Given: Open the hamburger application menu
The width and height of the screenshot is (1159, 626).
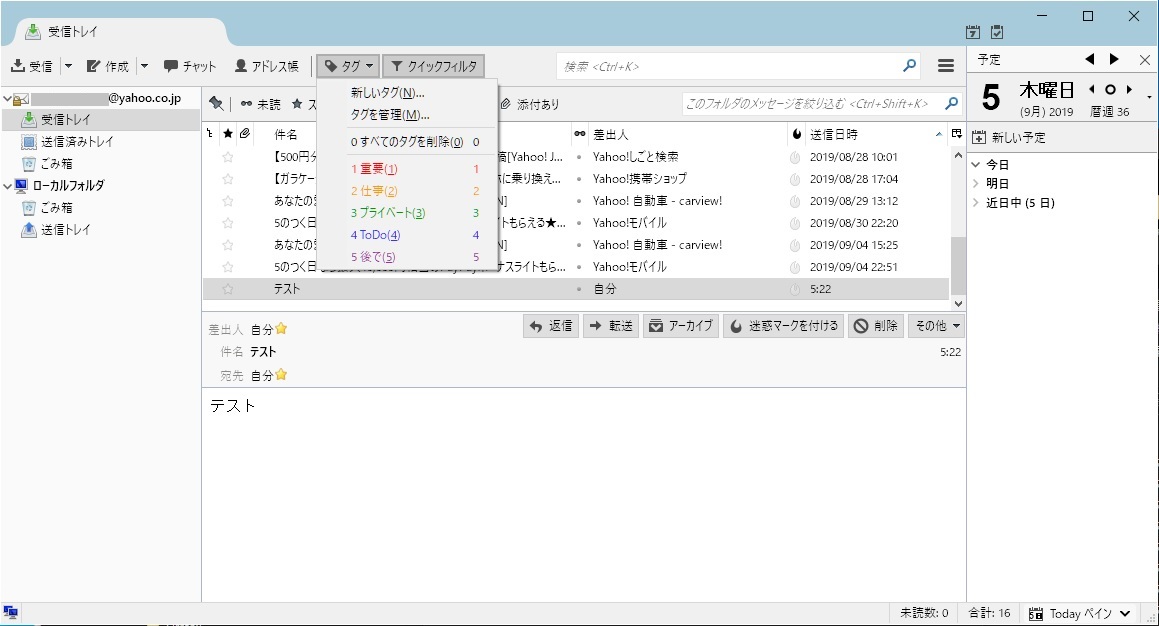Looking at the screenshot, I should point(945,67).
